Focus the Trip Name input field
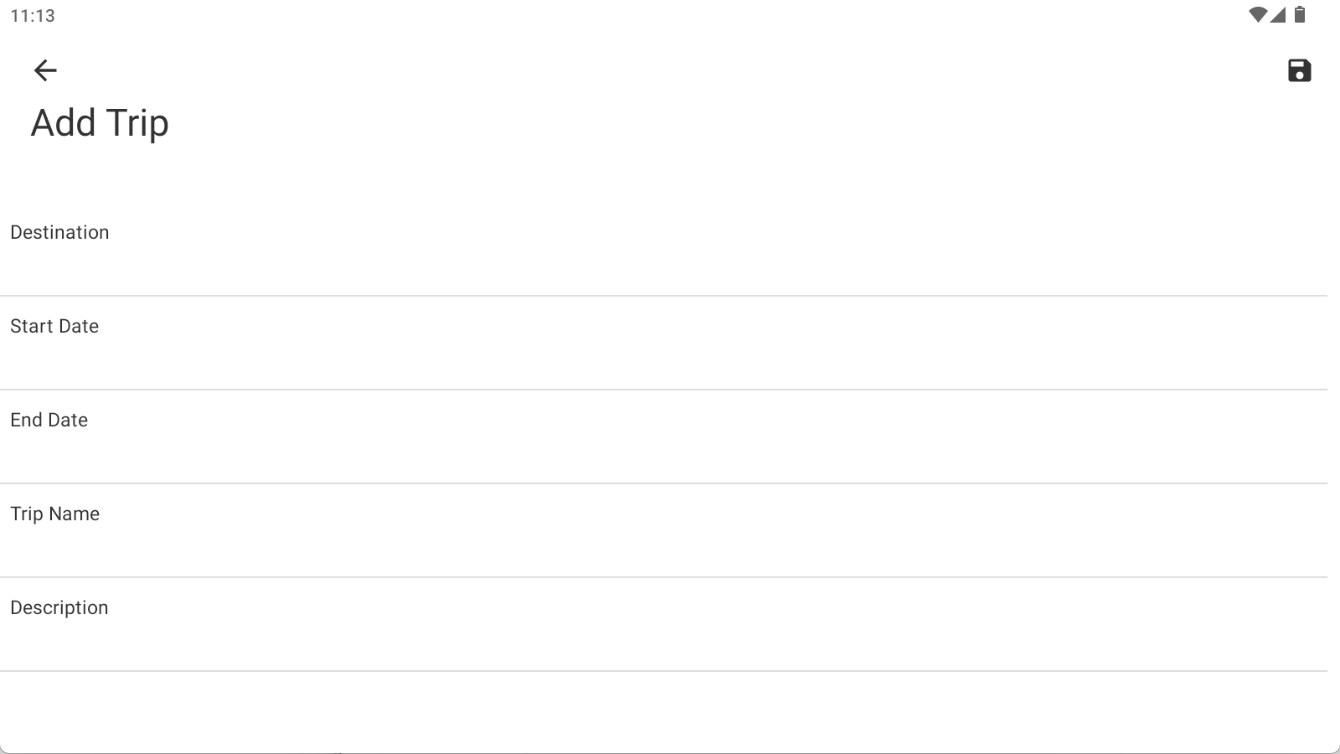The width and height of the screenshot is (1340, 754). click(664, 531)
